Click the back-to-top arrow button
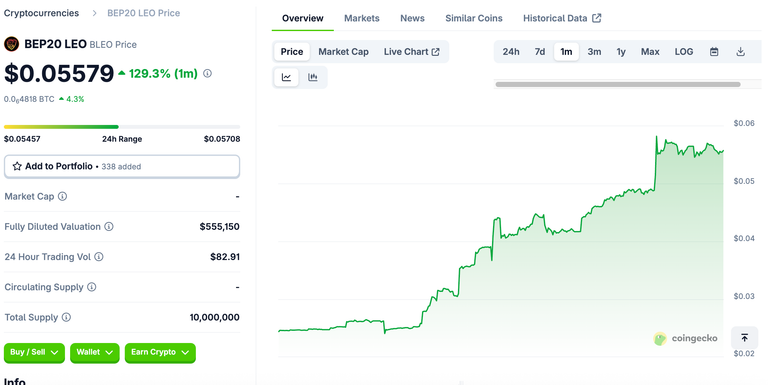This screenshot has width=768, height=385. point(744,337)
